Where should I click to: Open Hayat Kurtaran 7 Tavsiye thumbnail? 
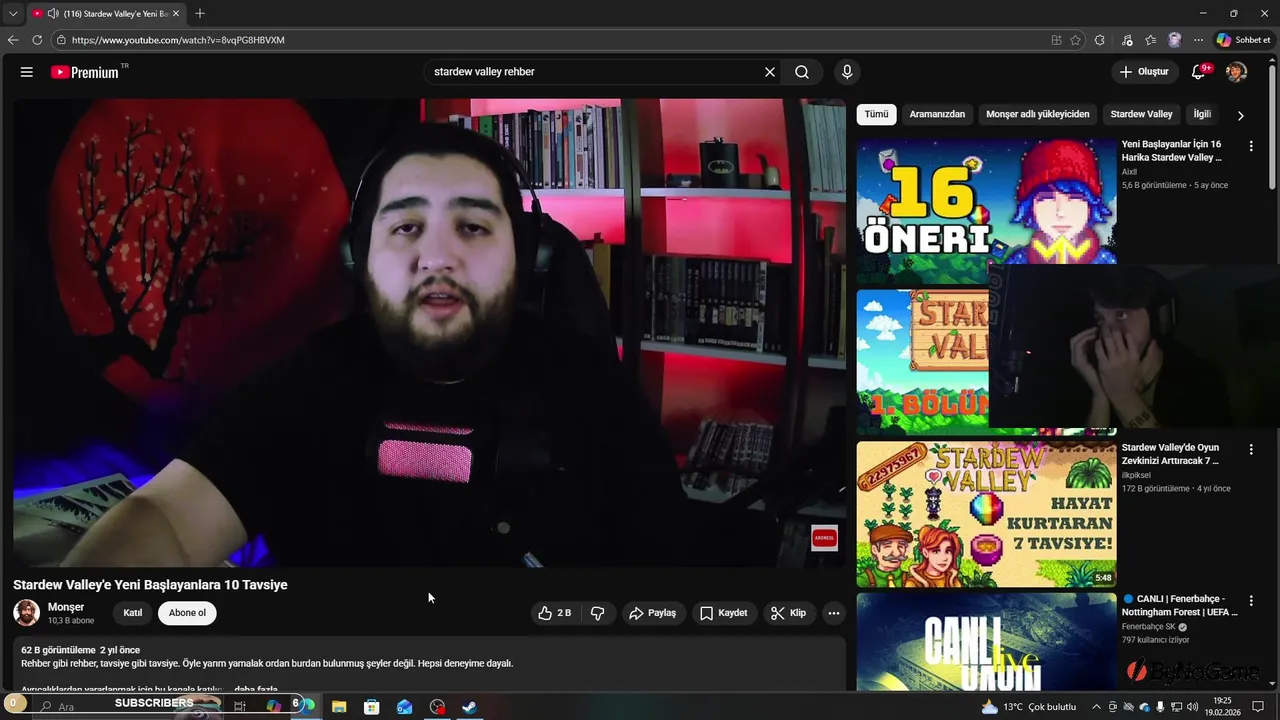click(x=986, y=514)
